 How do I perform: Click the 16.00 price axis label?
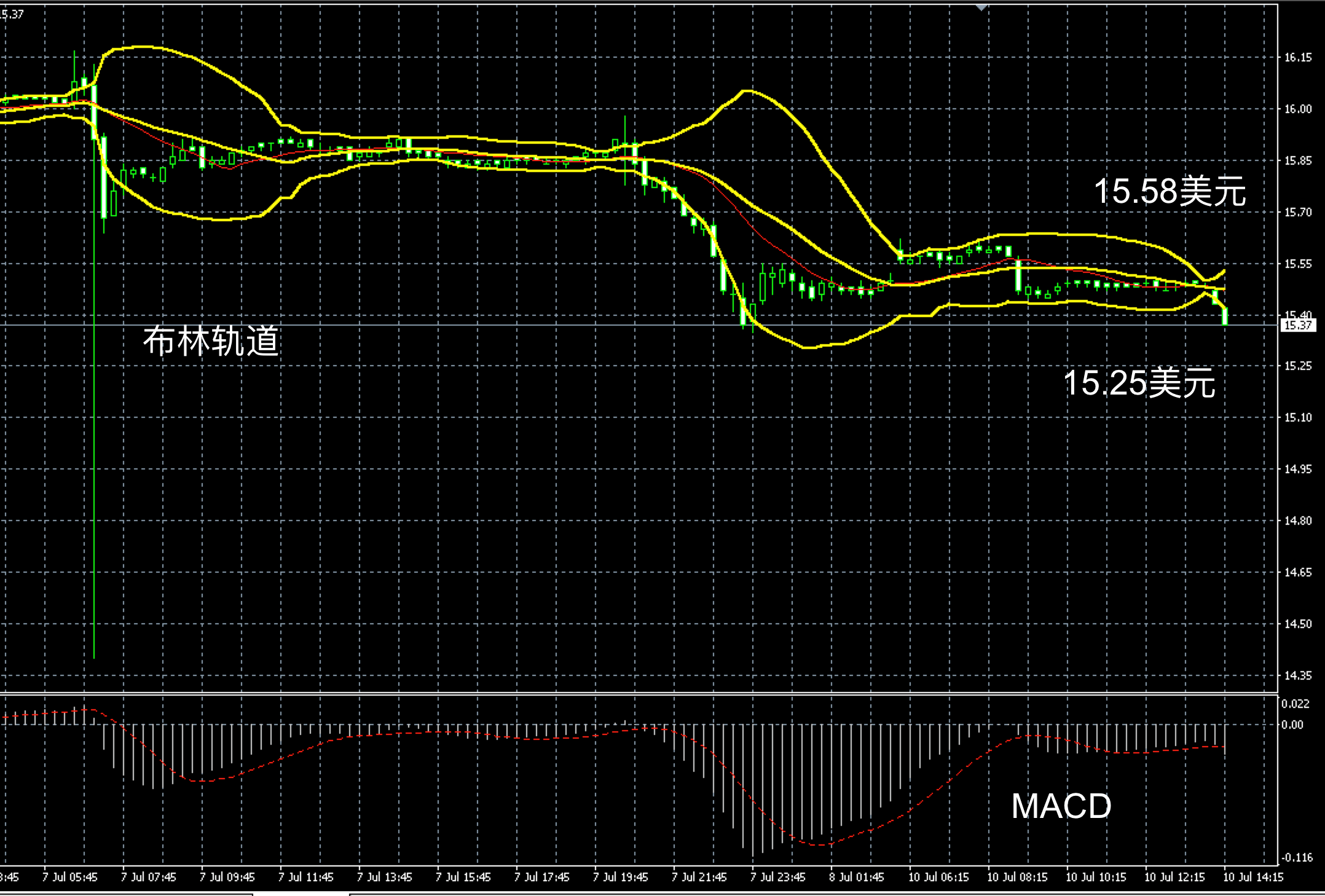pyautogui.click(x=1297, y=109)
